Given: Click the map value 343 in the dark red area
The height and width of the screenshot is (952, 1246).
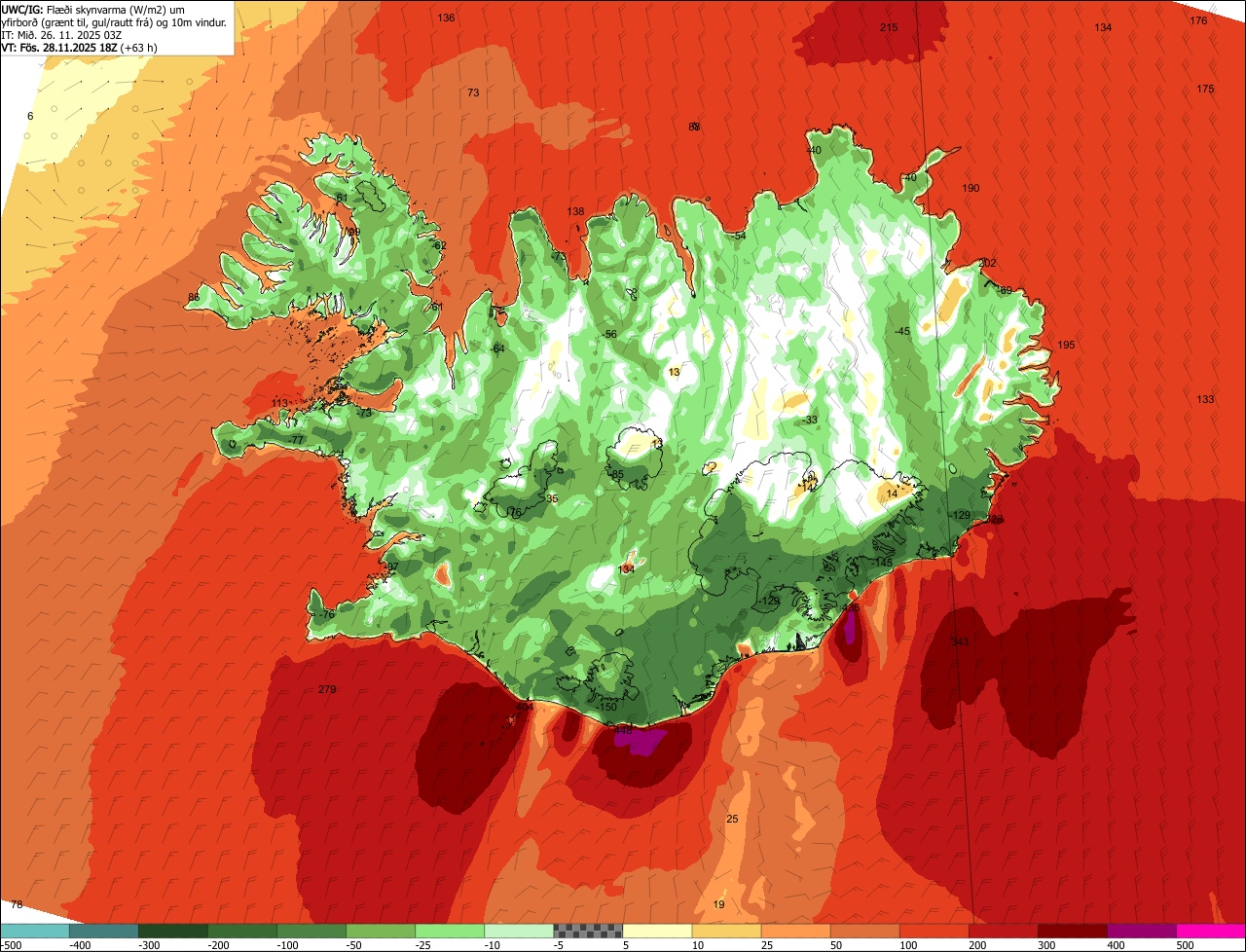Looking at the screenshot, I should (x=960, y=641).
